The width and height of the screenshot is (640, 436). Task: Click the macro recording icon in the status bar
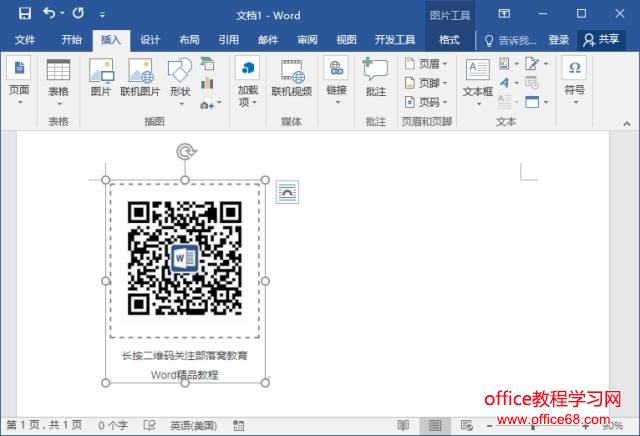tap(239, 425)
